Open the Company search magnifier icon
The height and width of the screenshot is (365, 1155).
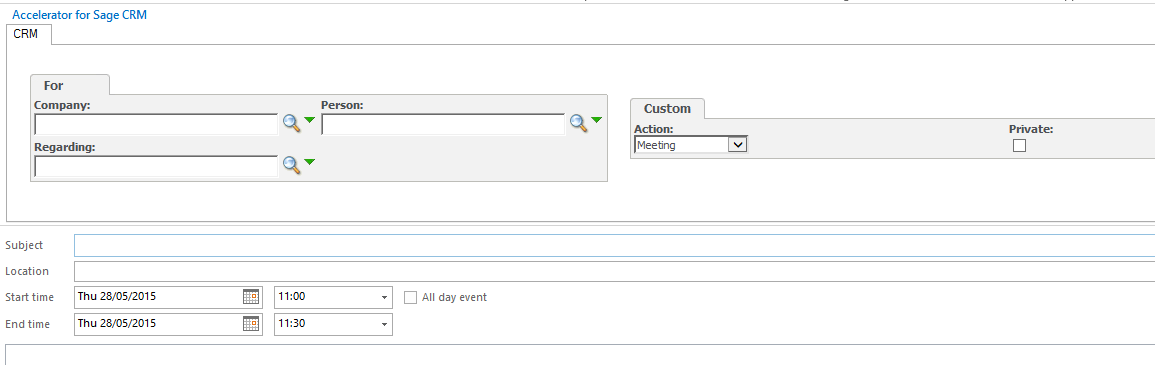292,124
